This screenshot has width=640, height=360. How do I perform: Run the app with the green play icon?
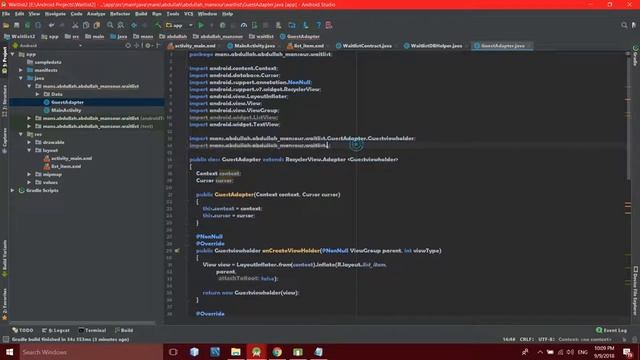tap(201, 25)
